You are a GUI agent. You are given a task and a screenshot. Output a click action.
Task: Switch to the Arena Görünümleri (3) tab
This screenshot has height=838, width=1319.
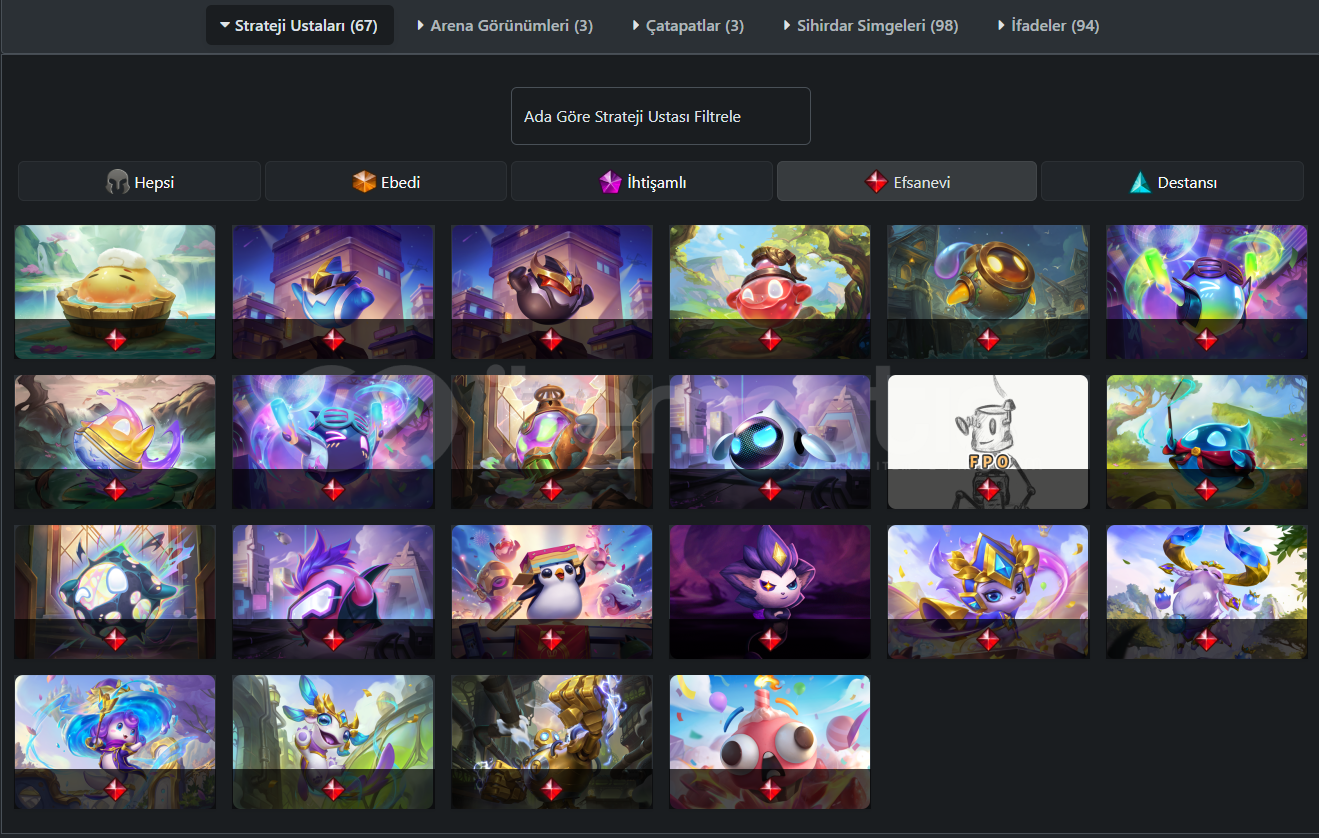[x=505, y=25]
